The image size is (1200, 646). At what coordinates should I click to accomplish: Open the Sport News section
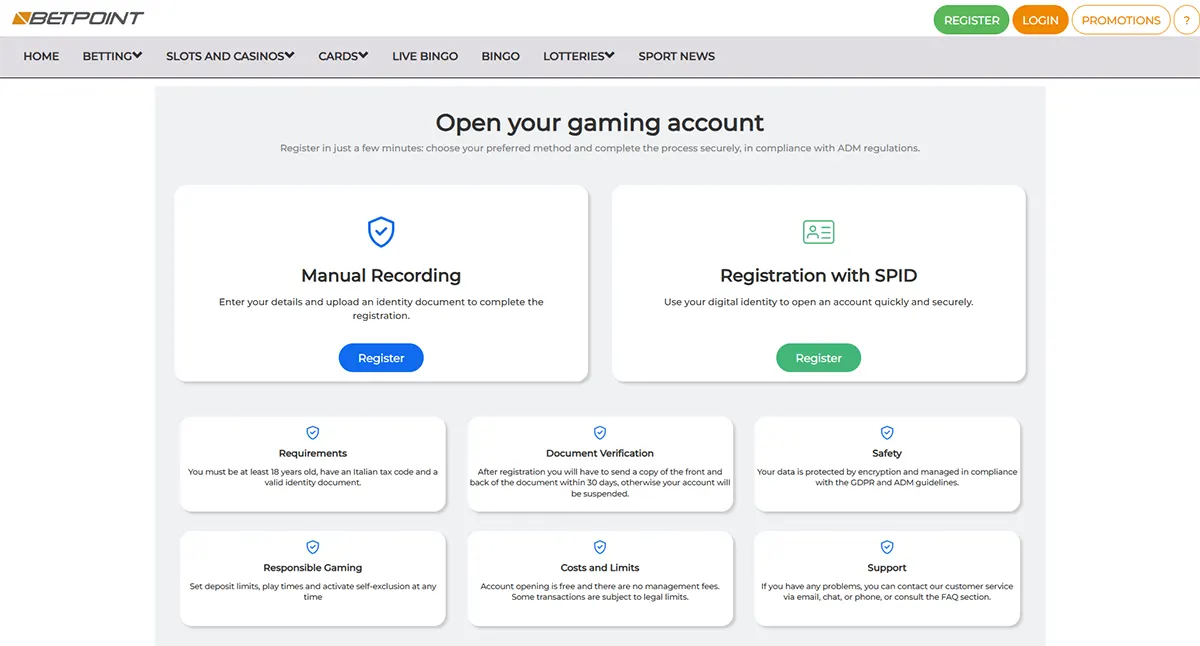[x=677, y=56]
